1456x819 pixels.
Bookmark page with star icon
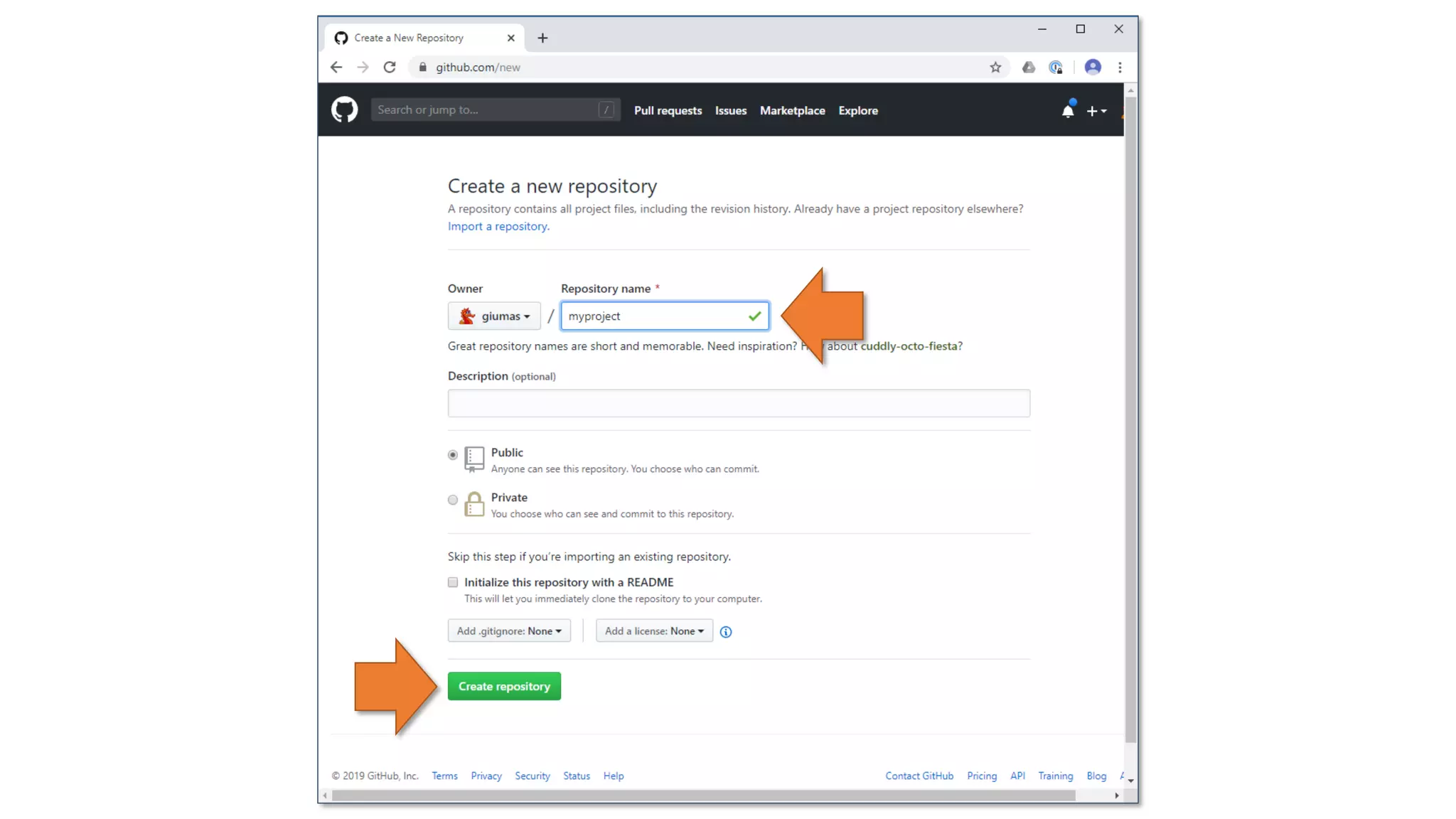click(x=995, y=68)
